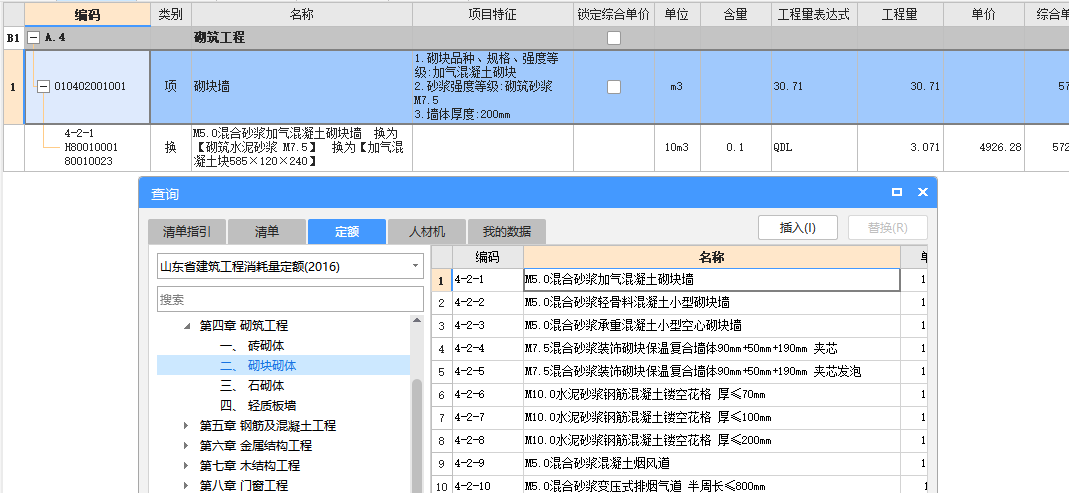Viewport: 1069px width, 493px height.
Task: Click the 10m3 unit cell
Action: (x=678, y=147)
